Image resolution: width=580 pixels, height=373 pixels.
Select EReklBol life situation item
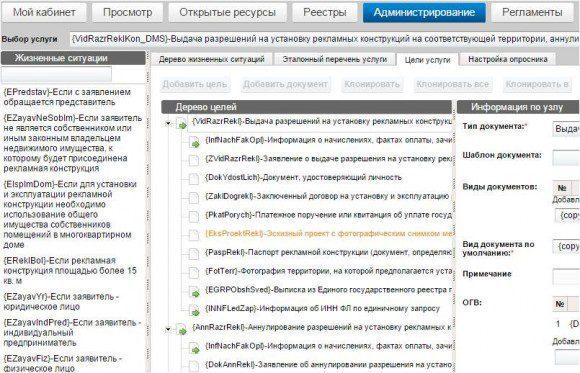[x=70, y=270]
